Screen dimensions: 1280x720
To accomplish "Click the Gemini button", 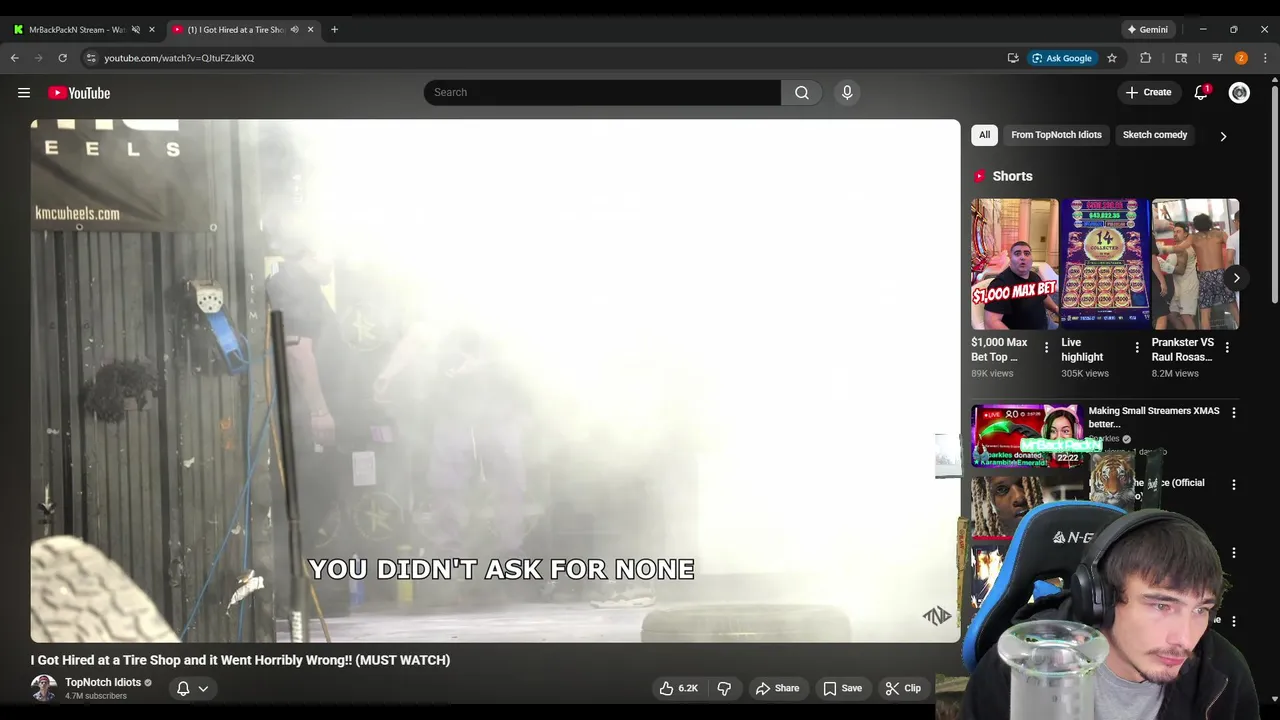I will click(1147, 30).
